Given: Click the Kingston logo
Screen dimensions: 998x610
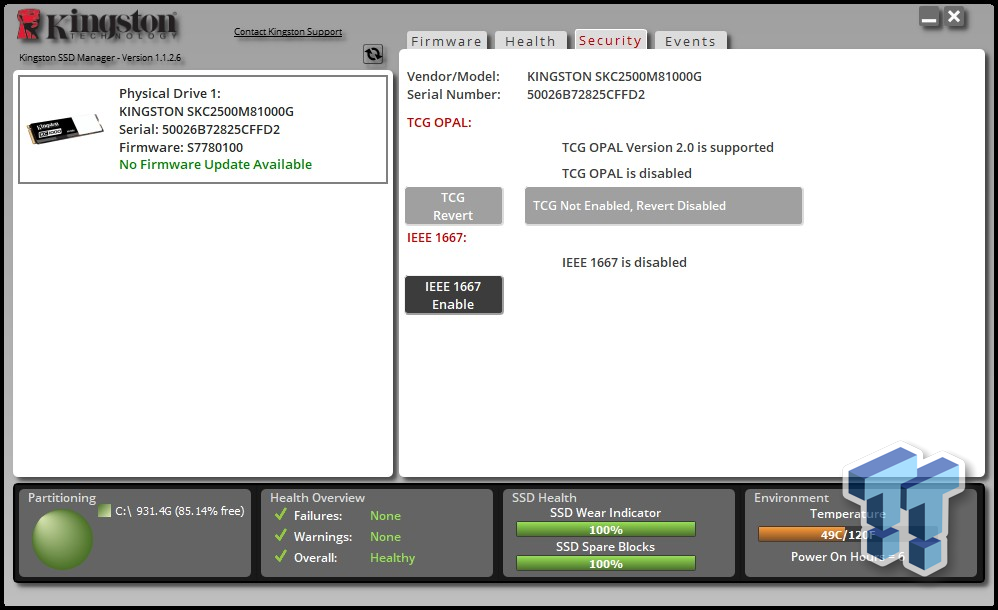Looking at the screenshot, I should (97, 25).
